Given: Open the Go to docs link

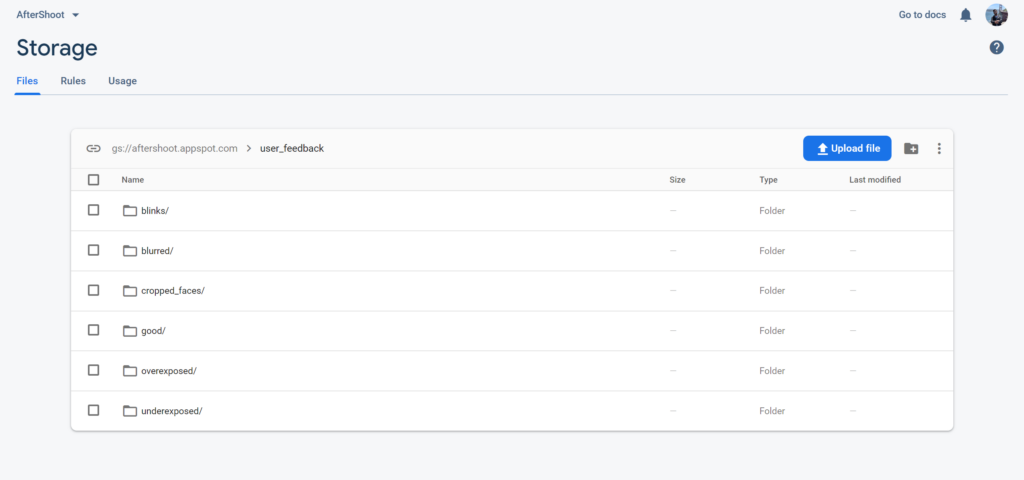Looking at the screenshot, I should (x=922, y=14).
